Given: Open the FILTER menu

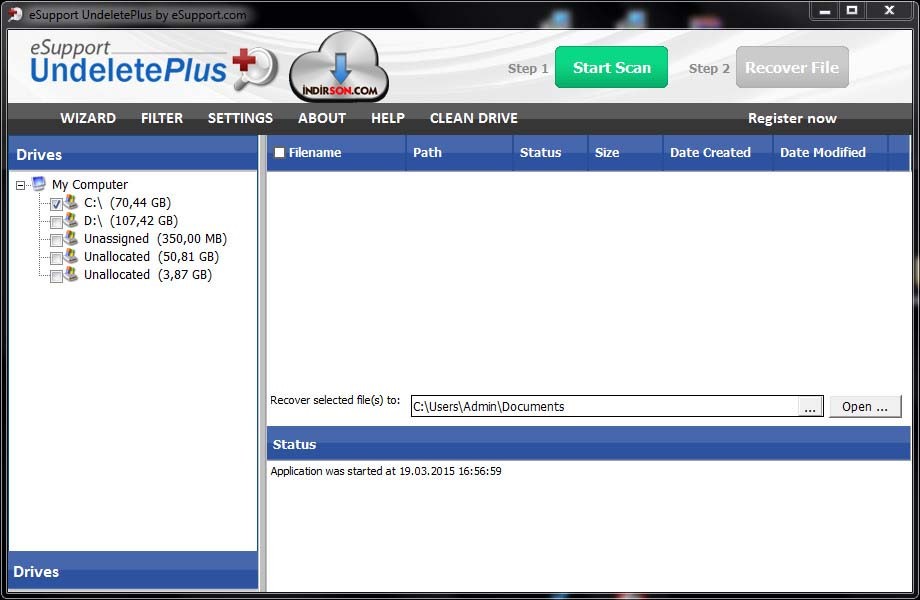Looking at the screenshot, I should pyautogui.click(x=162, y=118).
